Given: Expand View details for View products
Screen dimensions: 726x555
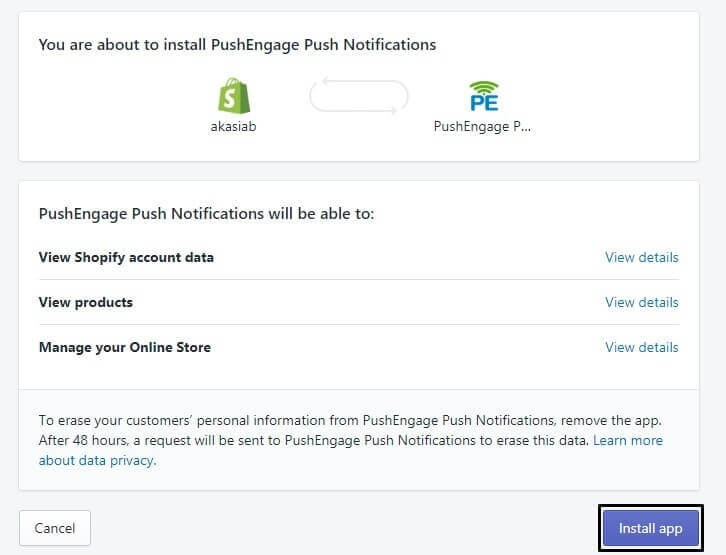Looking at the screenshot, I should pos(641,302).
